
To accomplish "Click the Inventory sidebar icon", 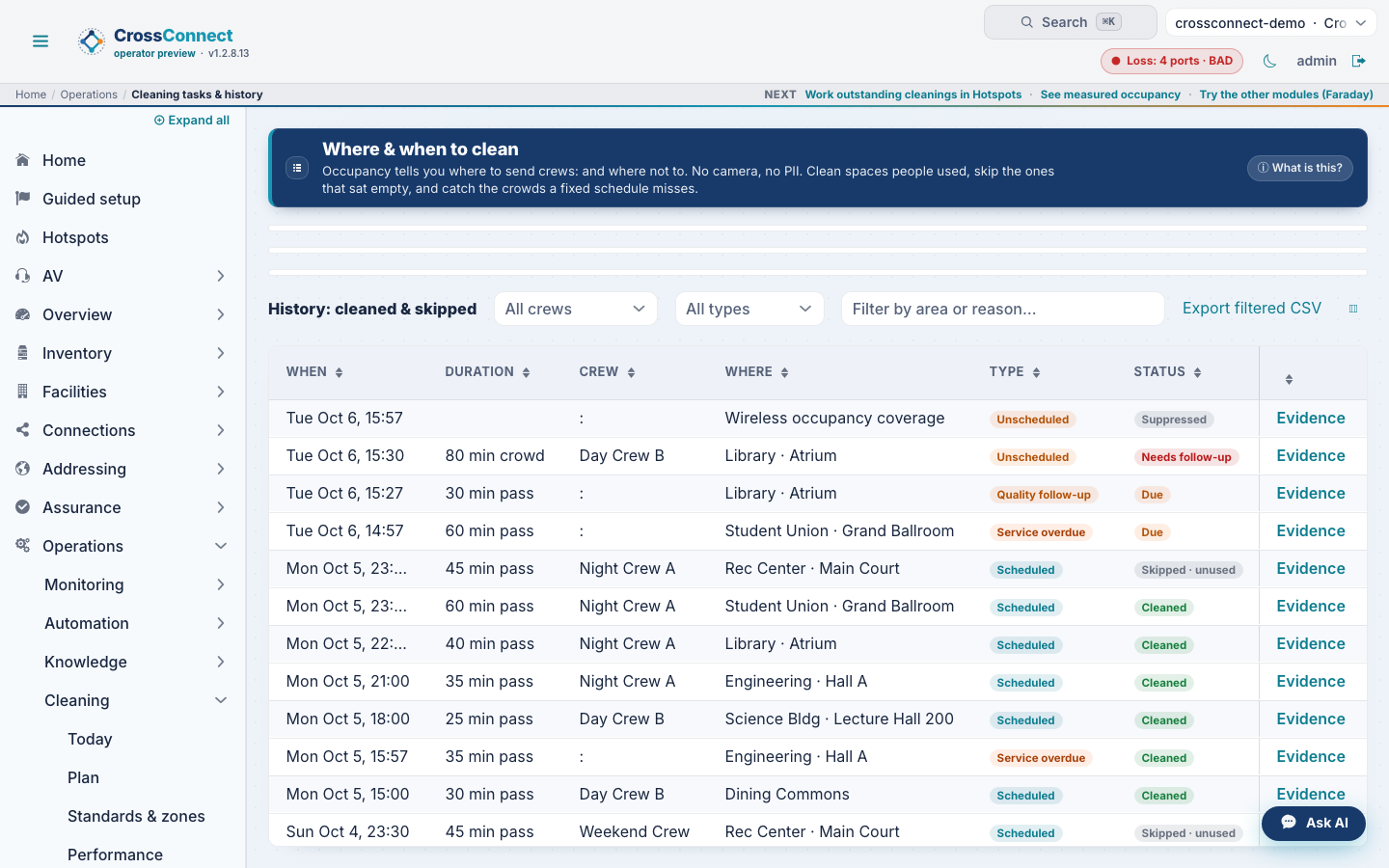I will (x=23, y=353).
